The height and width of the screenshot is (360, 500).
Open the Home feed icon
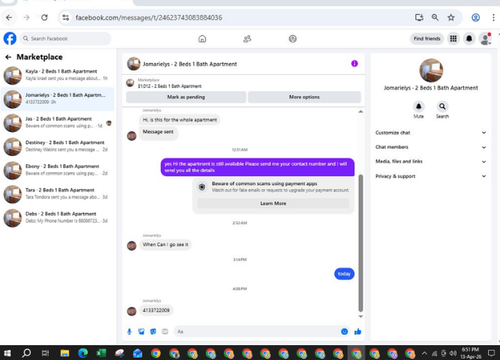click(202, 39)
